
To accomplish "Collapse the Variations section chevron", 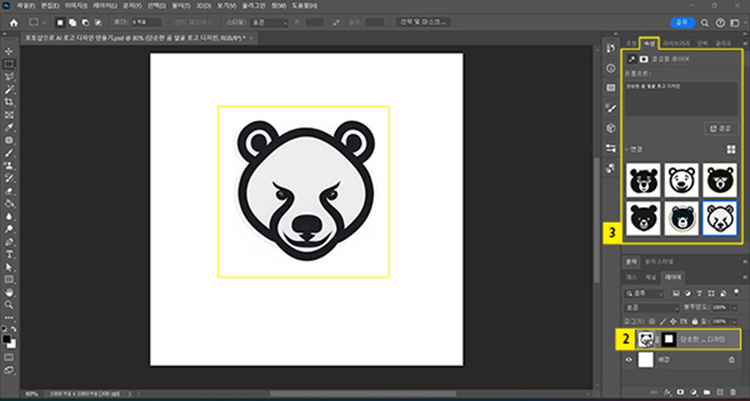I will pos(627,149).
